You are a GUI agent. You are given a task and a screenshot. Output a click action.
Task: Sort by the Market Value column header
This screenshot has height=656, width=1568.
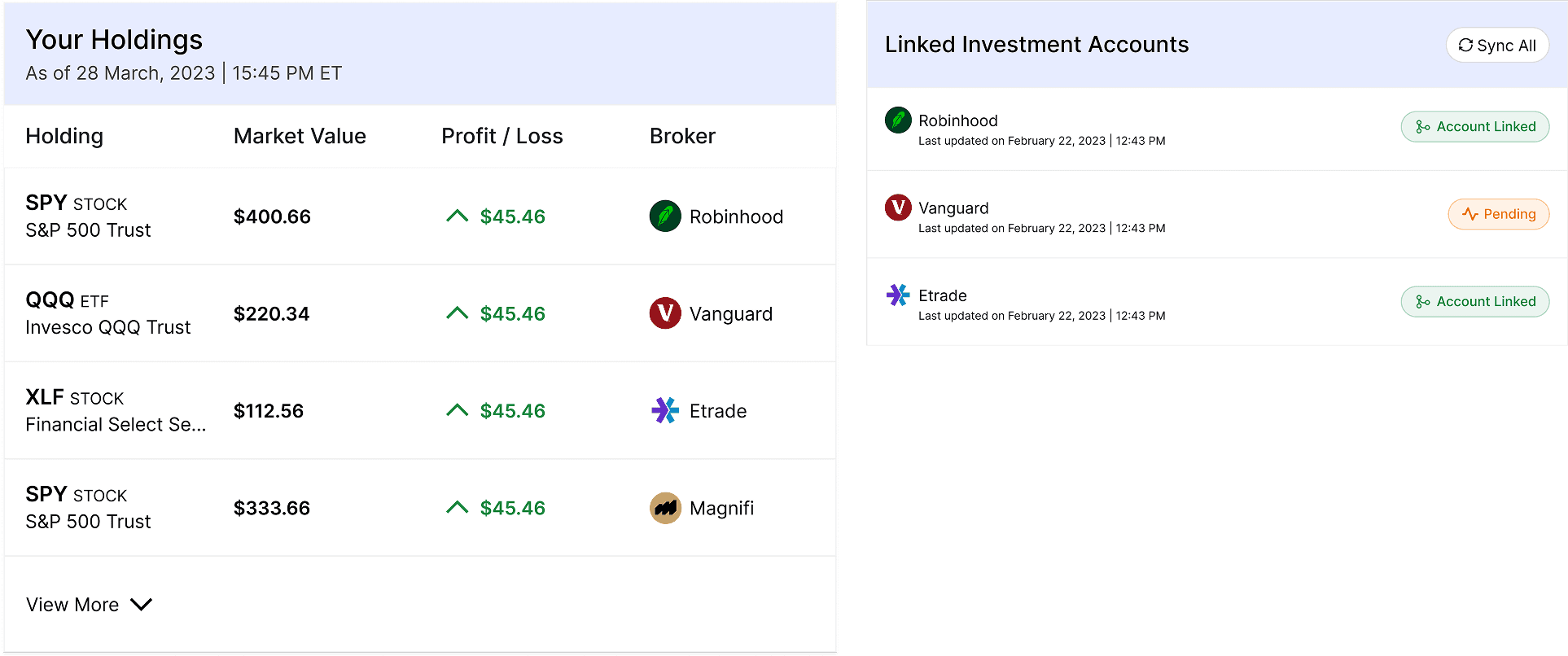point(300,136)
